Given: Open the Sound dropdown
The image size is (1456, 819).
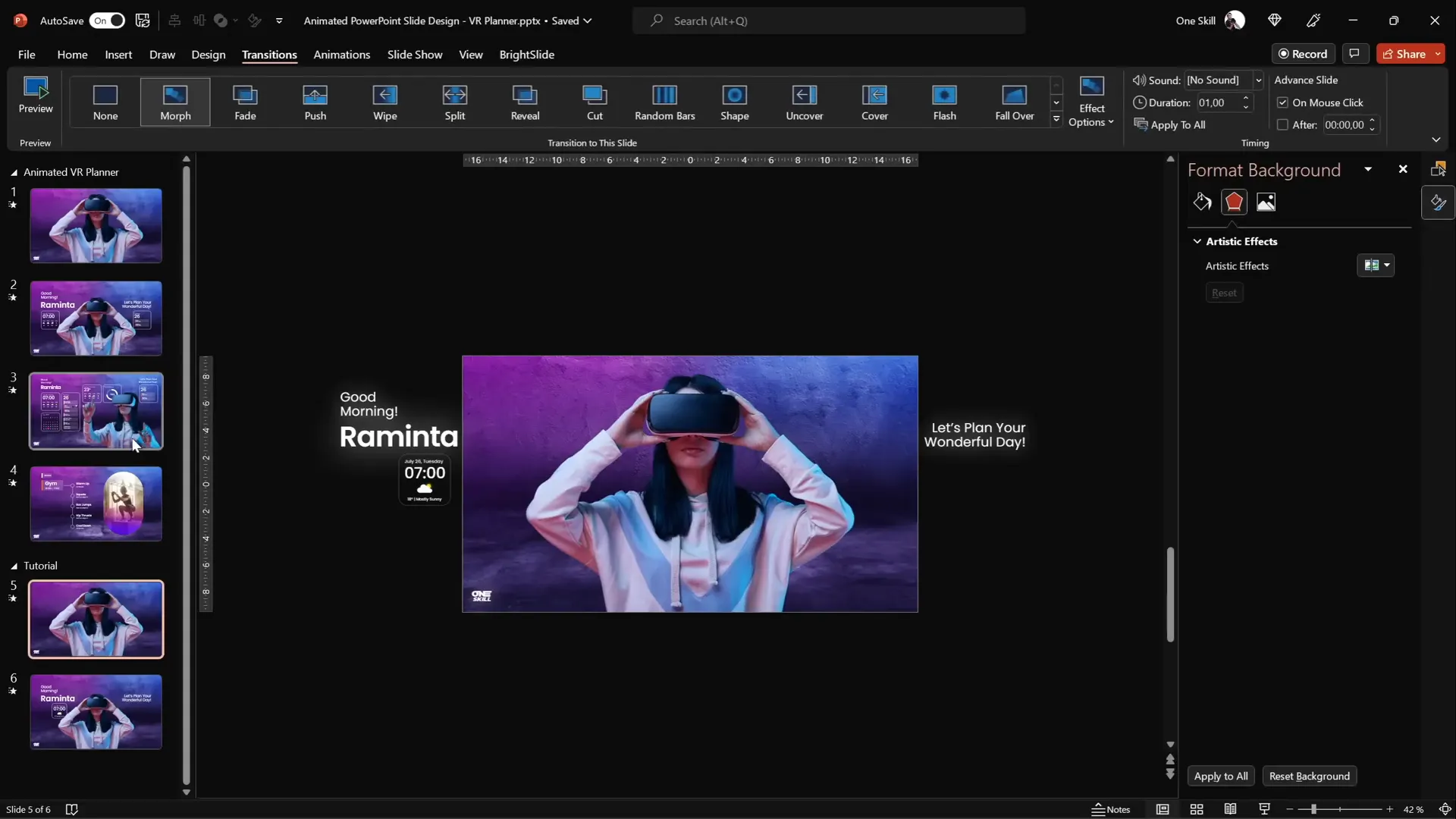Looking at the screenshot, I should click(x=1258, y=80).
